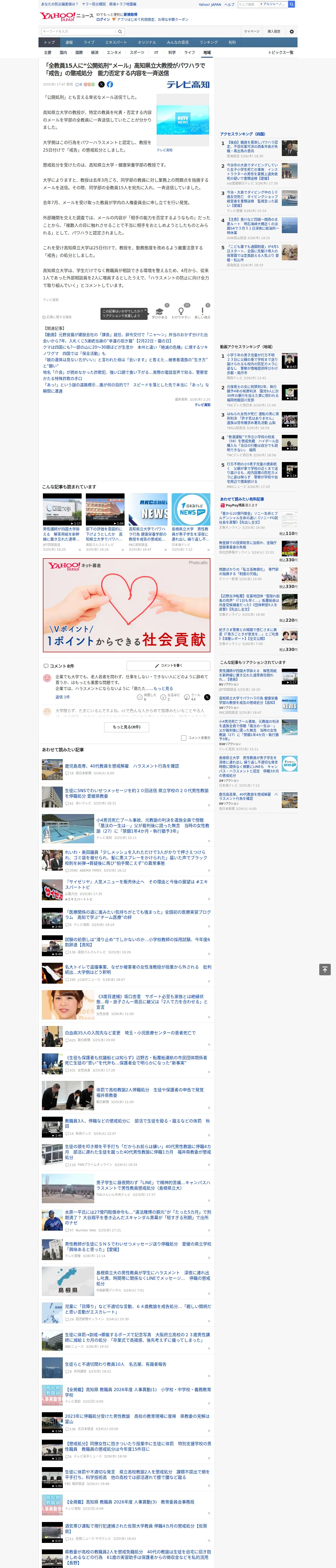
Task: Open 購入履歴 link
Action: (x=274, y=32)
